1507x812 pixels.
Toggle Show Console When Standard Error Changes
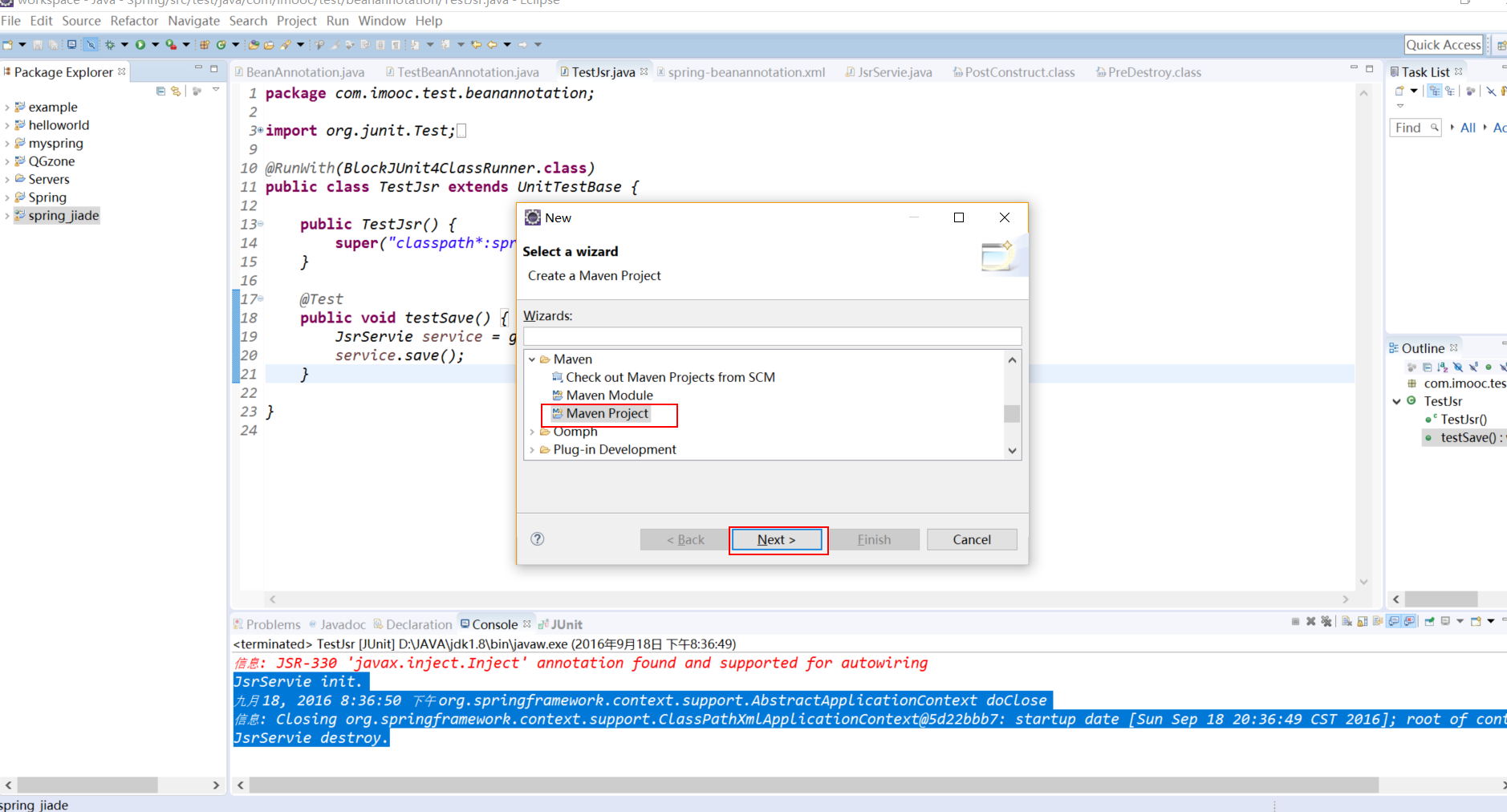[1409, 621]
